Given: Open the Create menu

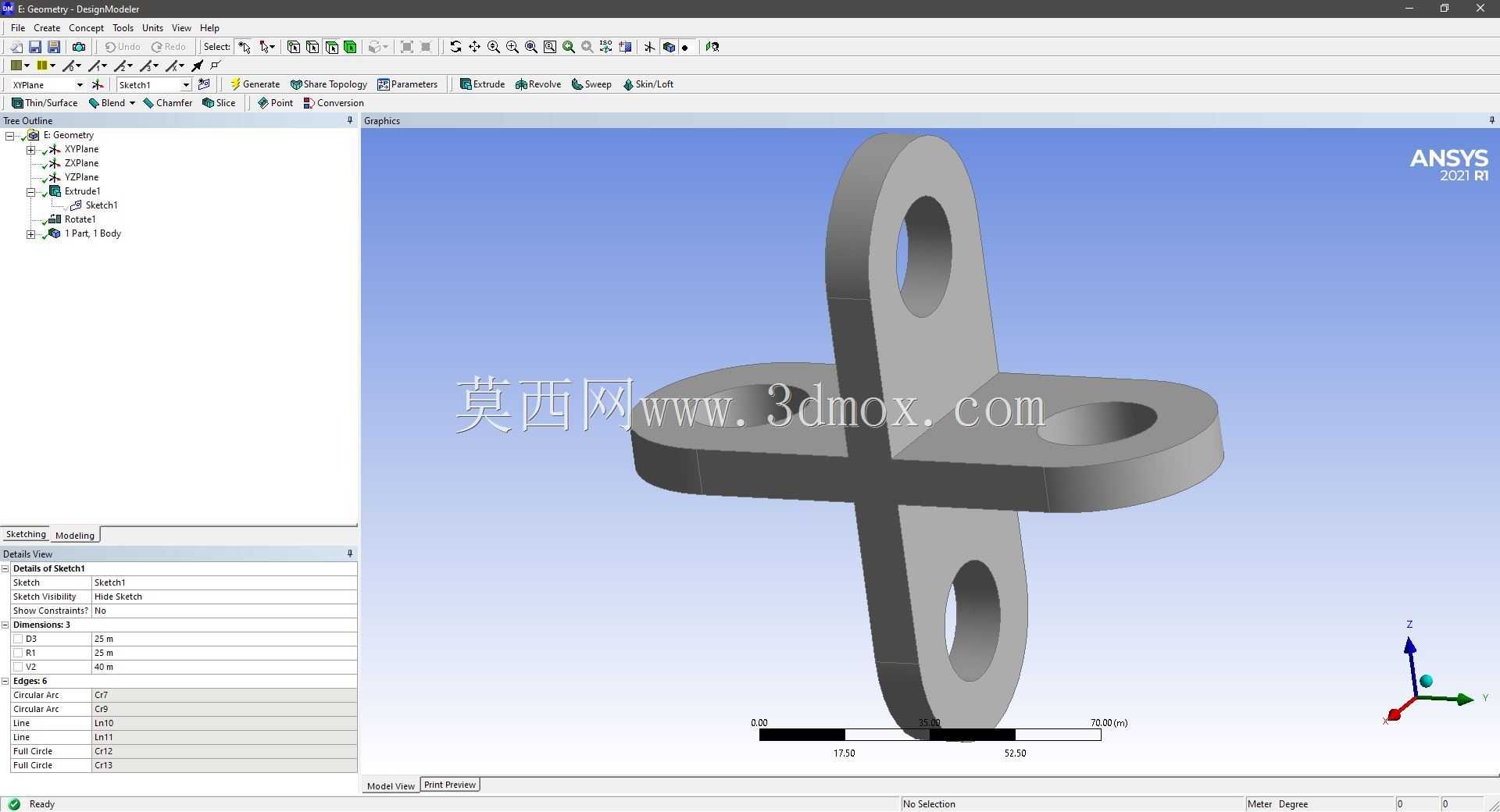Looking at the screenshot, I should click(47, 27).
